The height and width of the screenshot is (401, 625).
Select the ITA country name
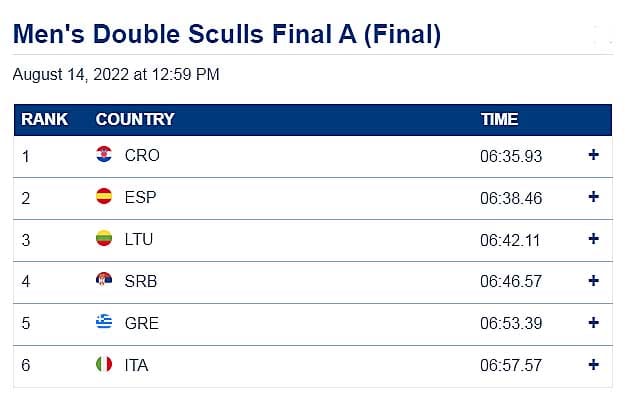click(137, 365)
